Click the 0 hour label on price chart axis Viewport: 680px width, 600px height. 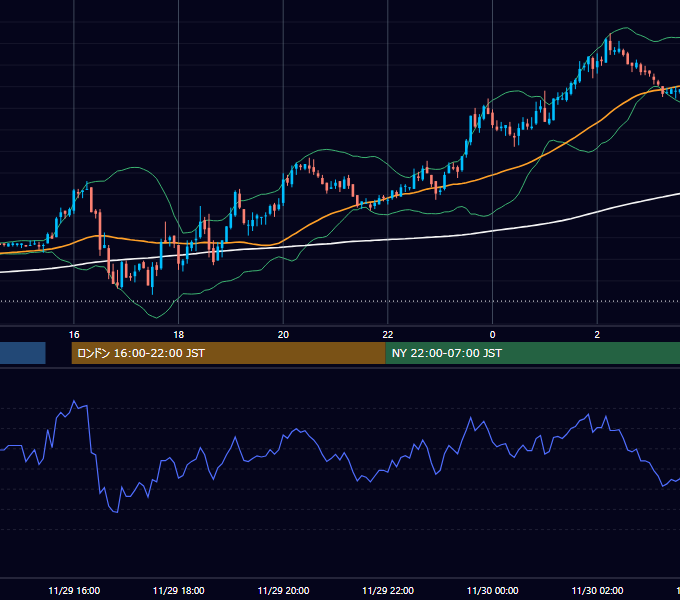[492, 335]
